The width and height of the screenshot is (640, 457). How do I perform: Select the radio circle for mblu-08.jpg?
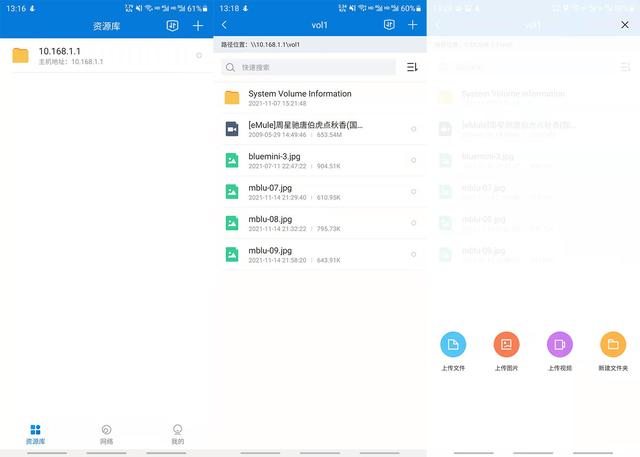pos(413,223)
